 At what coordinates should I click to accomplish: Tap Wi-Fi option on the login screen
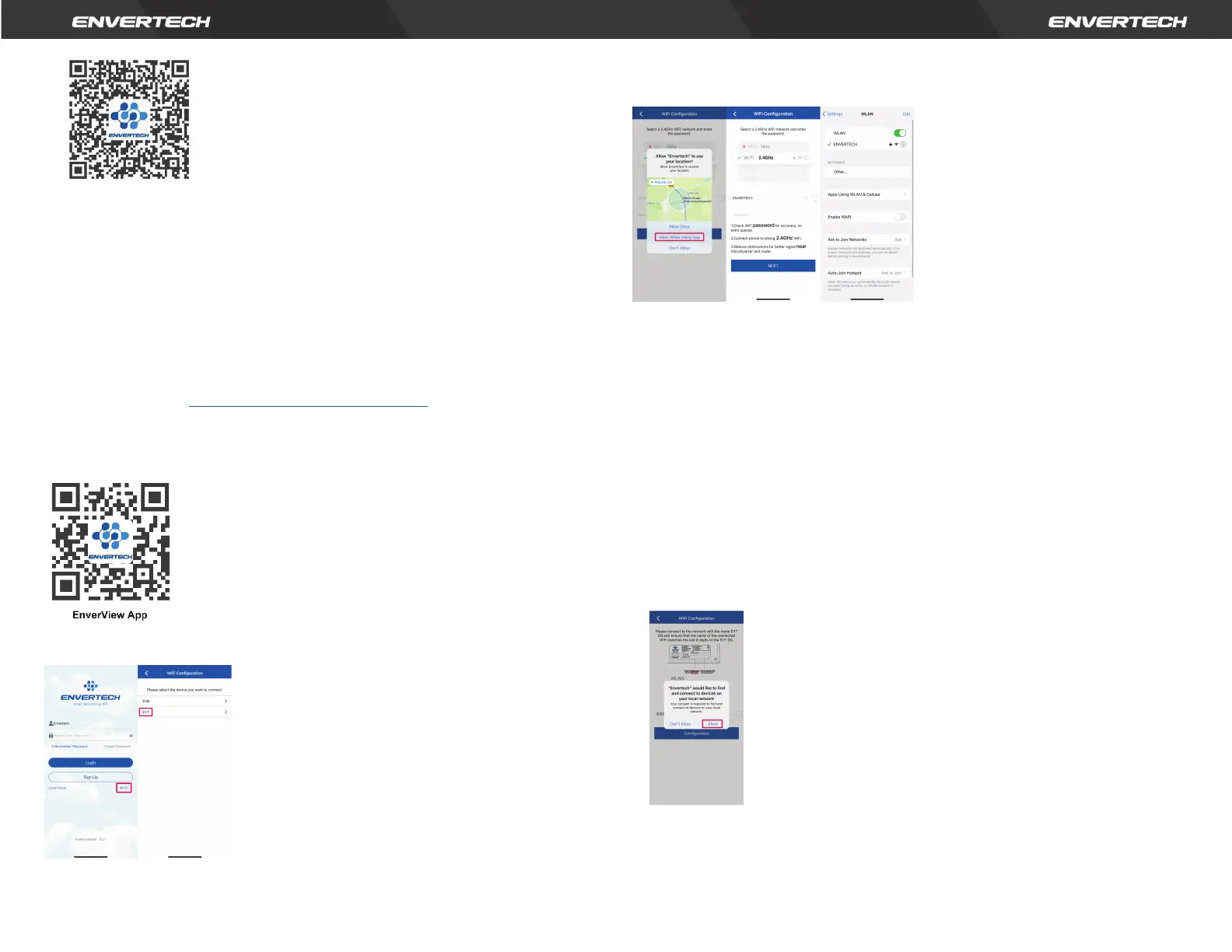[124, 788]
